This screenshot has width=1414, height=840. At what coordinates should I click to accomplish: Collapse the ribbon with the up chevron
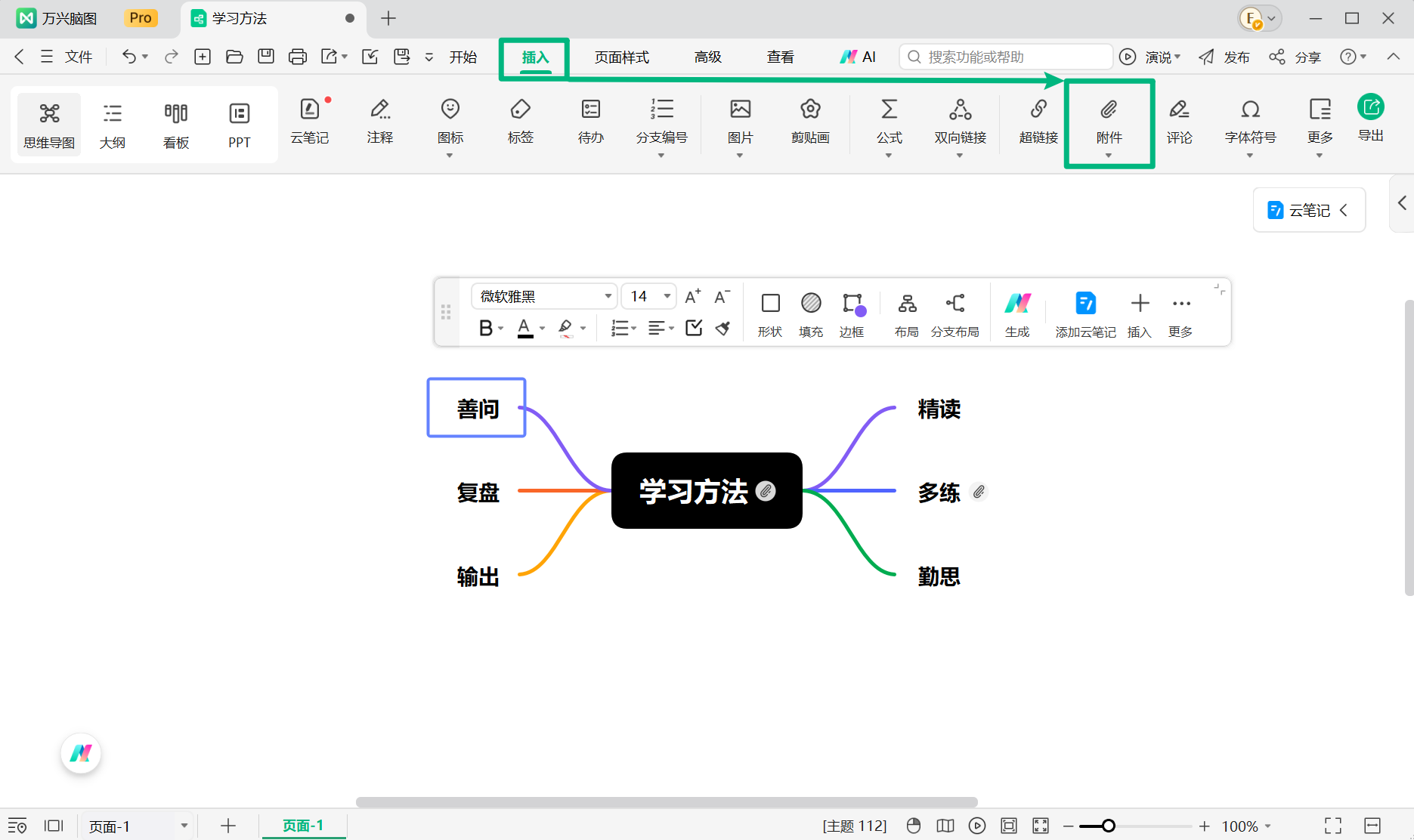(x=1393, y=57)
